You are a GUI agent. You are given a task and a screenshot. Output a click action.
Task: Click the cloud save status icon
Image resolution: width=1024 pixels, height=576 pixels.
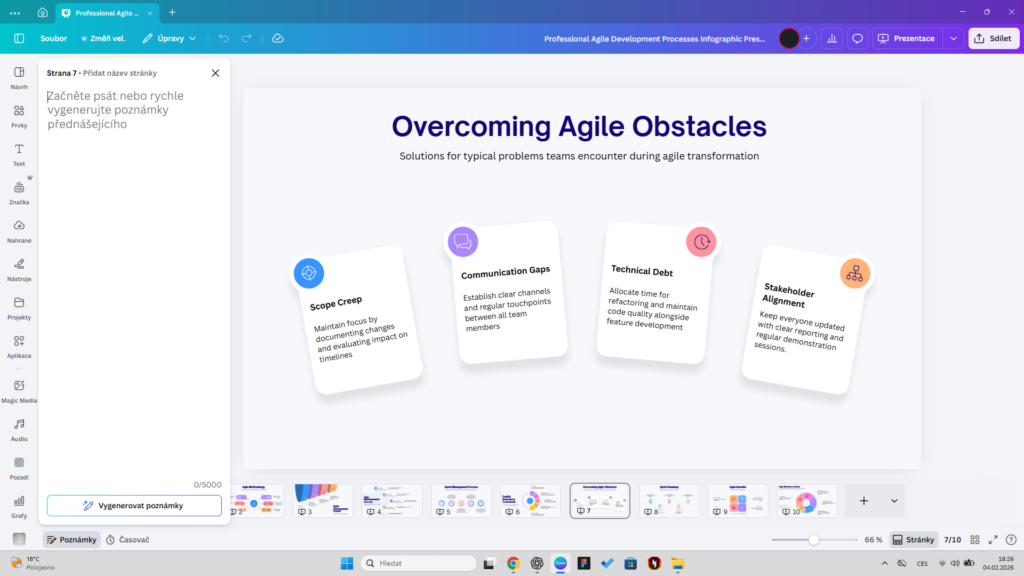[x=278, y=38]
